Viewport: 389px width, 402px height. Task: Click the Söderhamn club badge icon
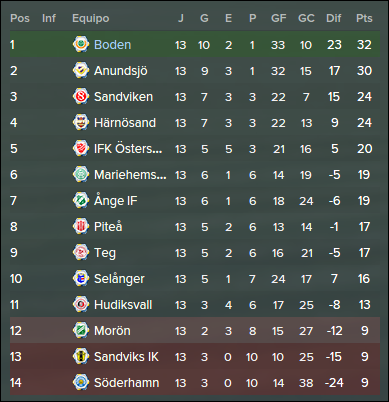pyautogui.click(x=81, y=382)
